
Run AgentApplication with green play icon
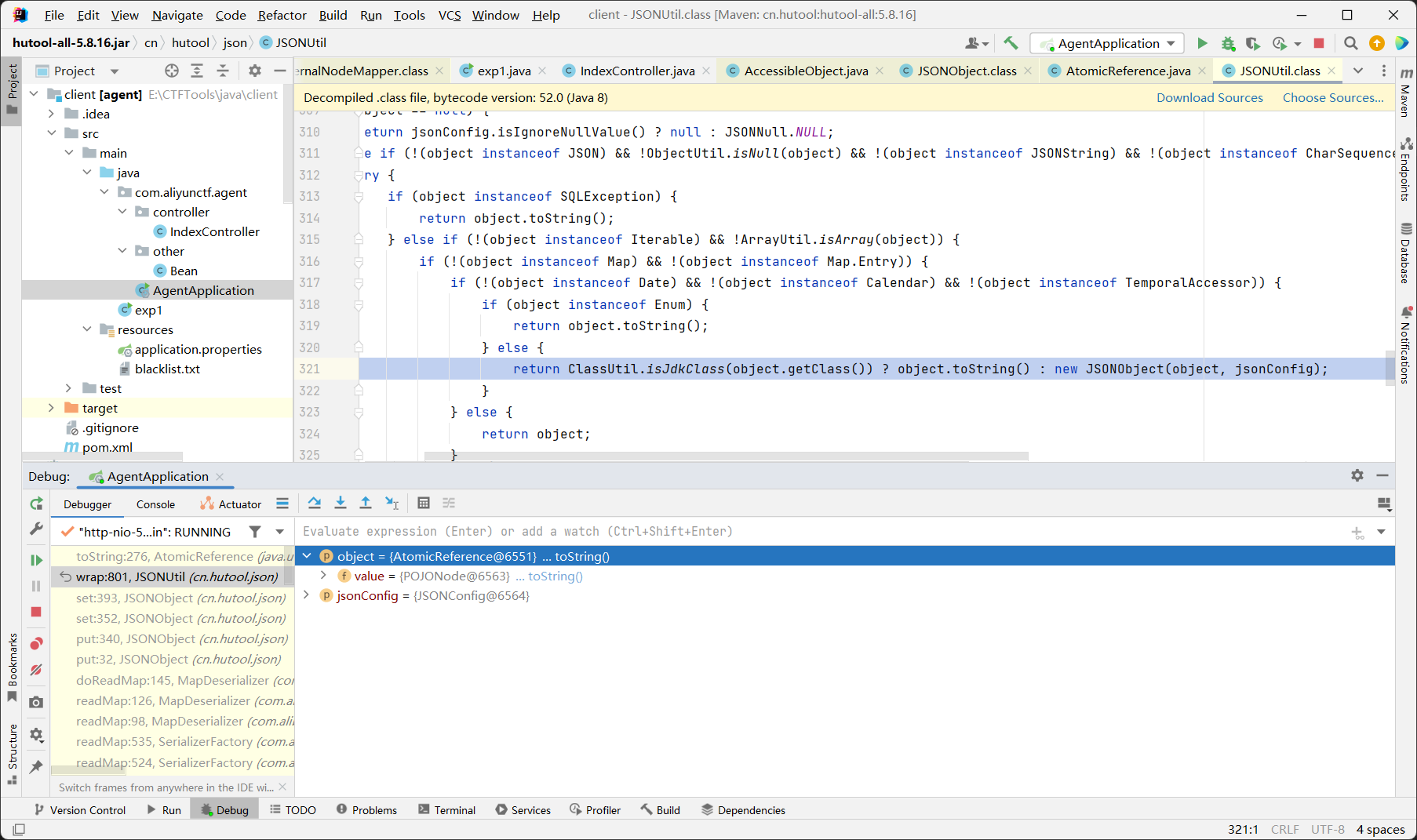click(1202, 43)
